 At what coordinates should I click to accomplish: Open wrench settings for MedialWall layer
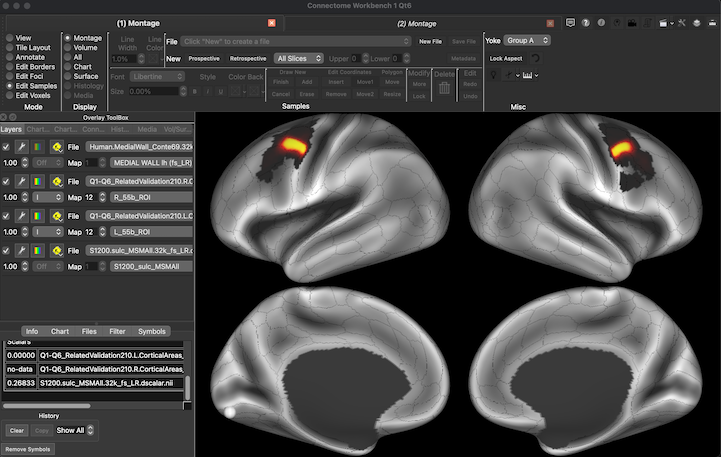[x=21, y=146]
